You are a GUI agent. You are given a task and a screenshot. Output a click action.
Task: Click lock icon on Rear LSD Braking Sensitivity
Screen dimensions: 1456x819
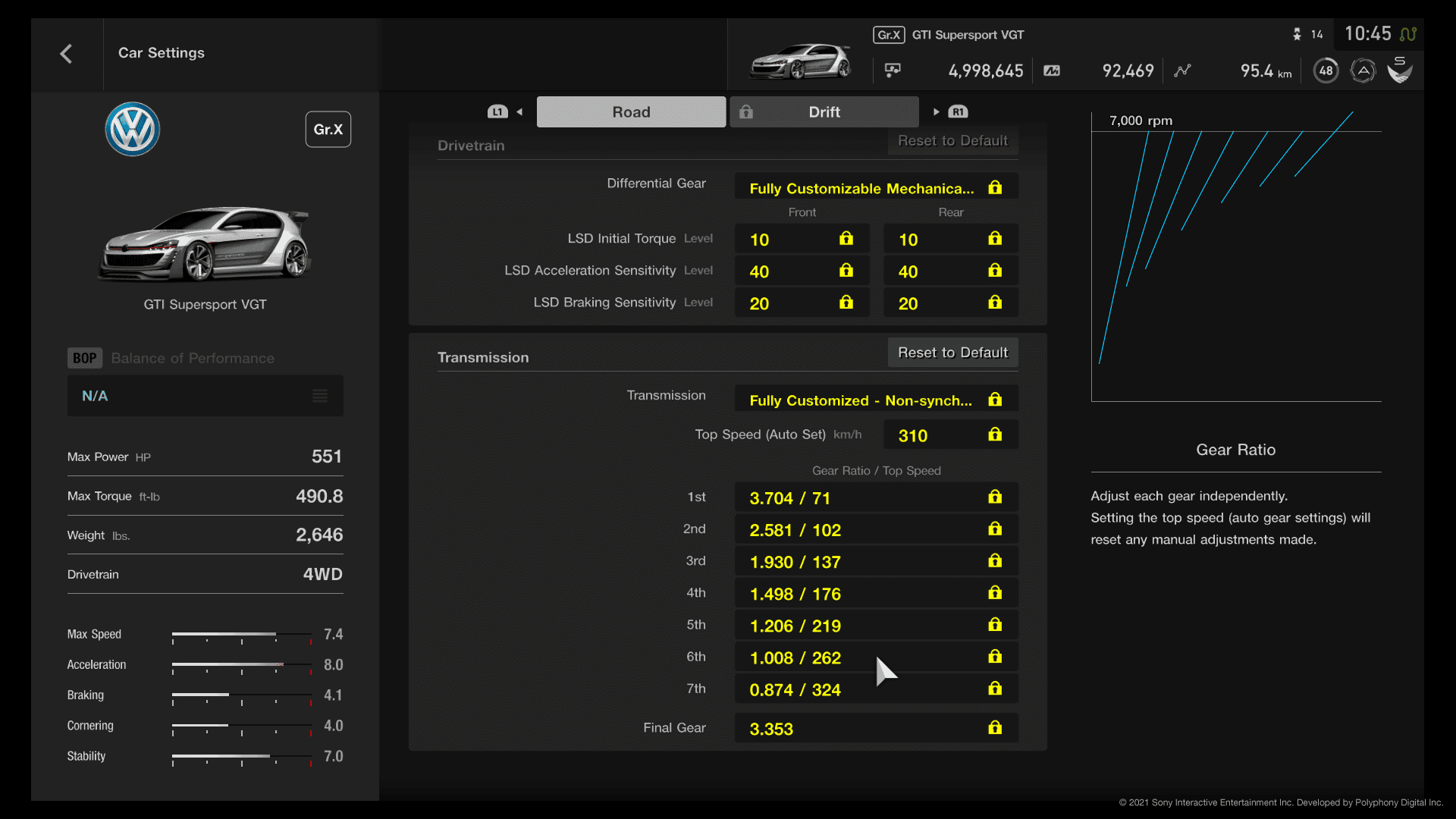(995, 303)
